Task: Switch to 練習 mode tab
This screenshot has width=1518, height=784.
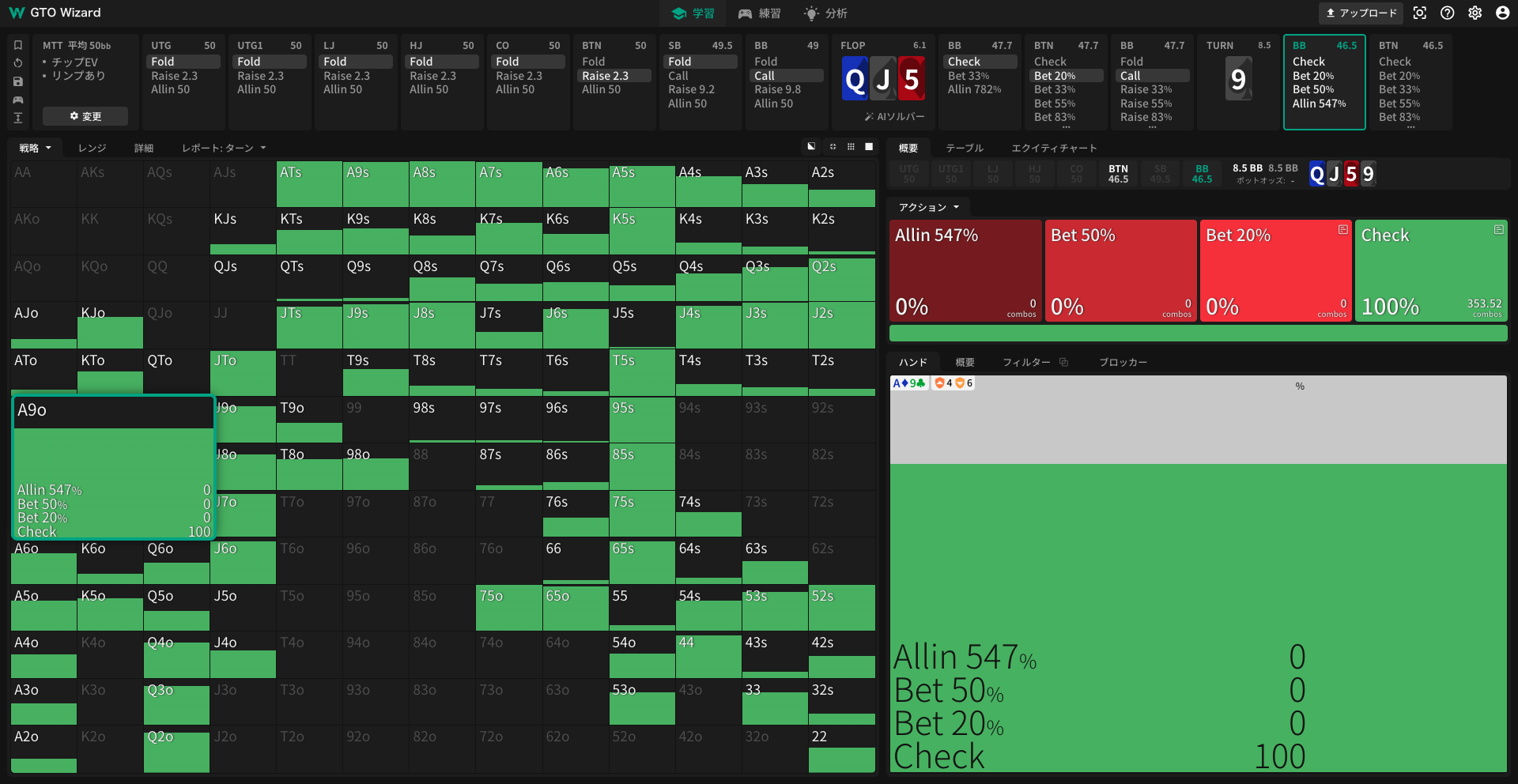Action: [759, 13]
